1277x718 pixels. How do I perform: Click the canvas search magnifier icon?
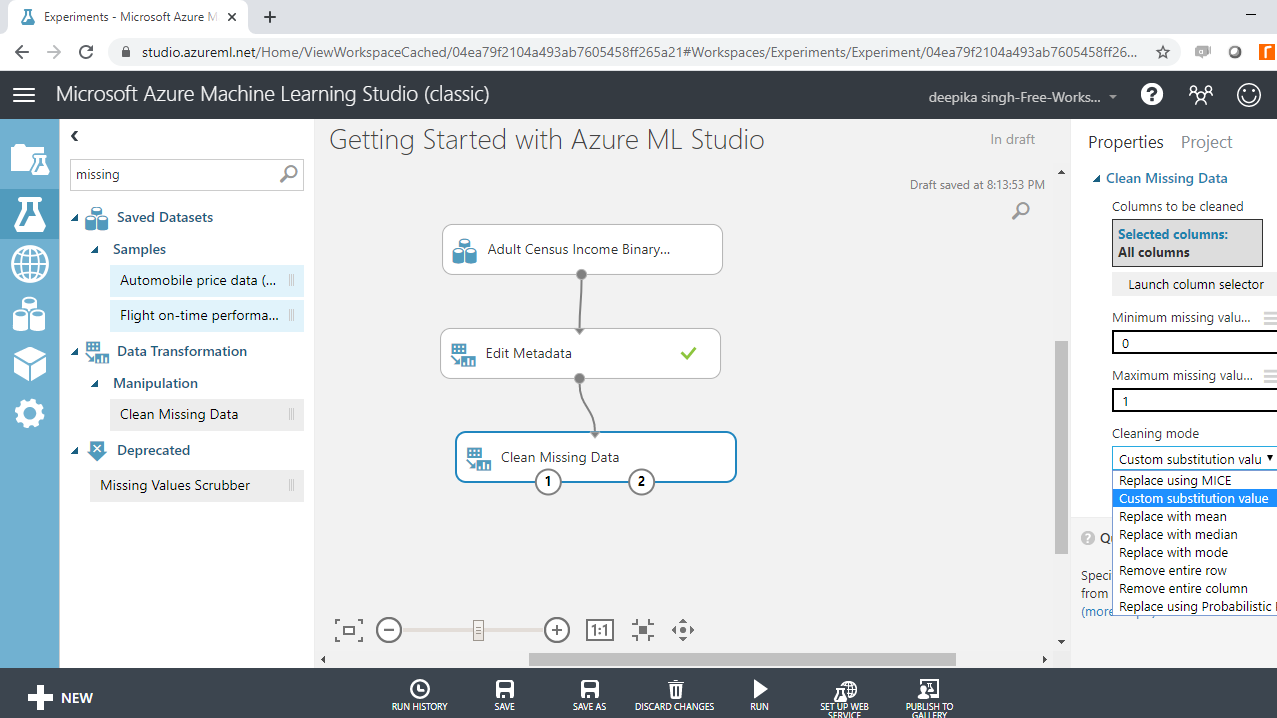tap(1020, 210)
